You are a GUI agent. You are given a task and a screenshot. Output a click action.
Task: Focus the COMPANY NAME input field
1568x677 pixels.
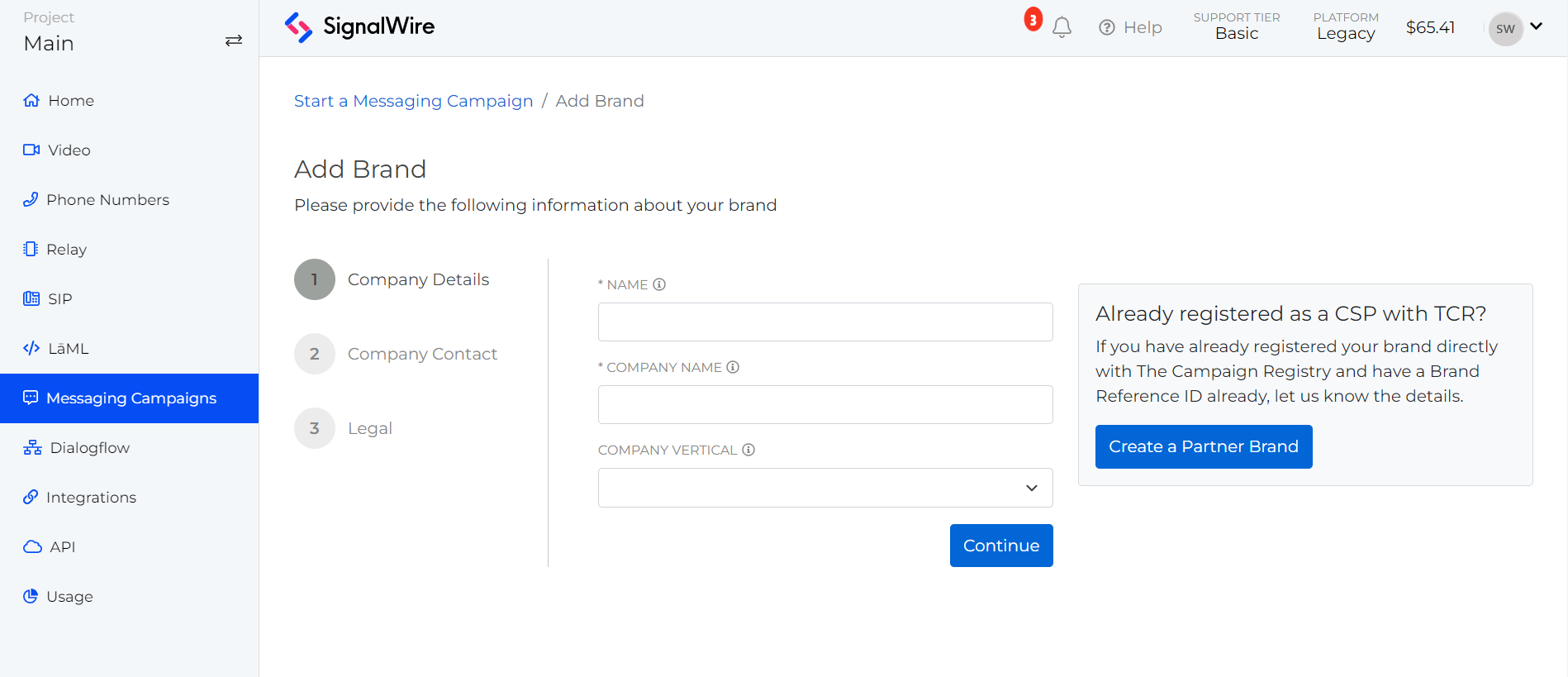click(x=824, y=405)
